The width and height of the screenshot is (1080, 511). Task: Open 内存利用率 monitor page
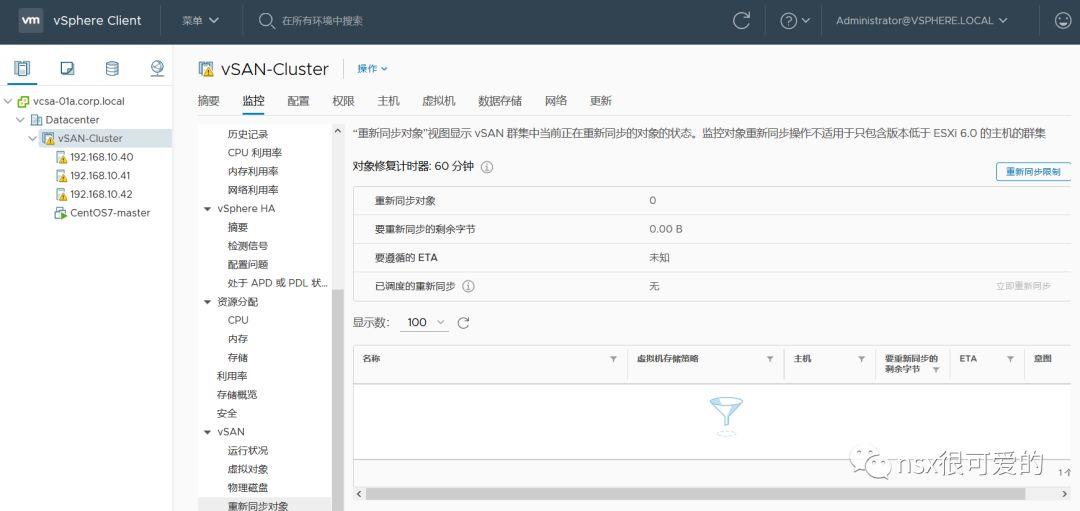253,171
